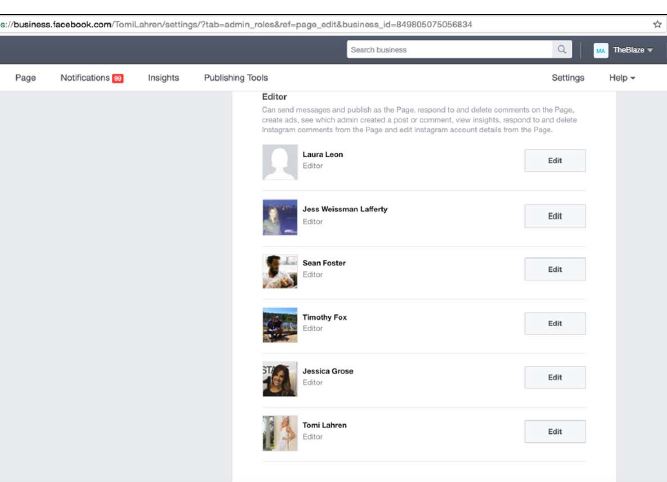Viewport: 667px width, 482px height.
Task: Expand the Help menu
Action: (622, 78)
